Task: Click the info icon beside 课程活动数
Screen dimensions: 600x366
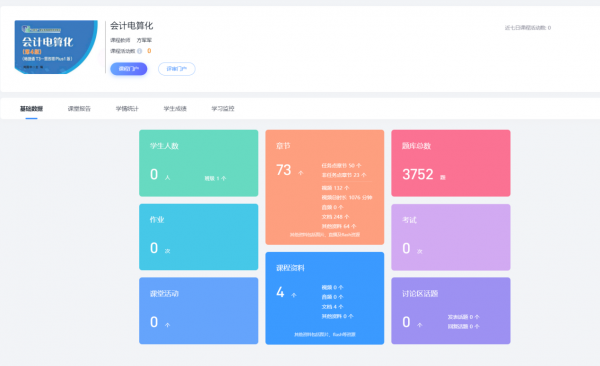Action: tap(140, 51)
